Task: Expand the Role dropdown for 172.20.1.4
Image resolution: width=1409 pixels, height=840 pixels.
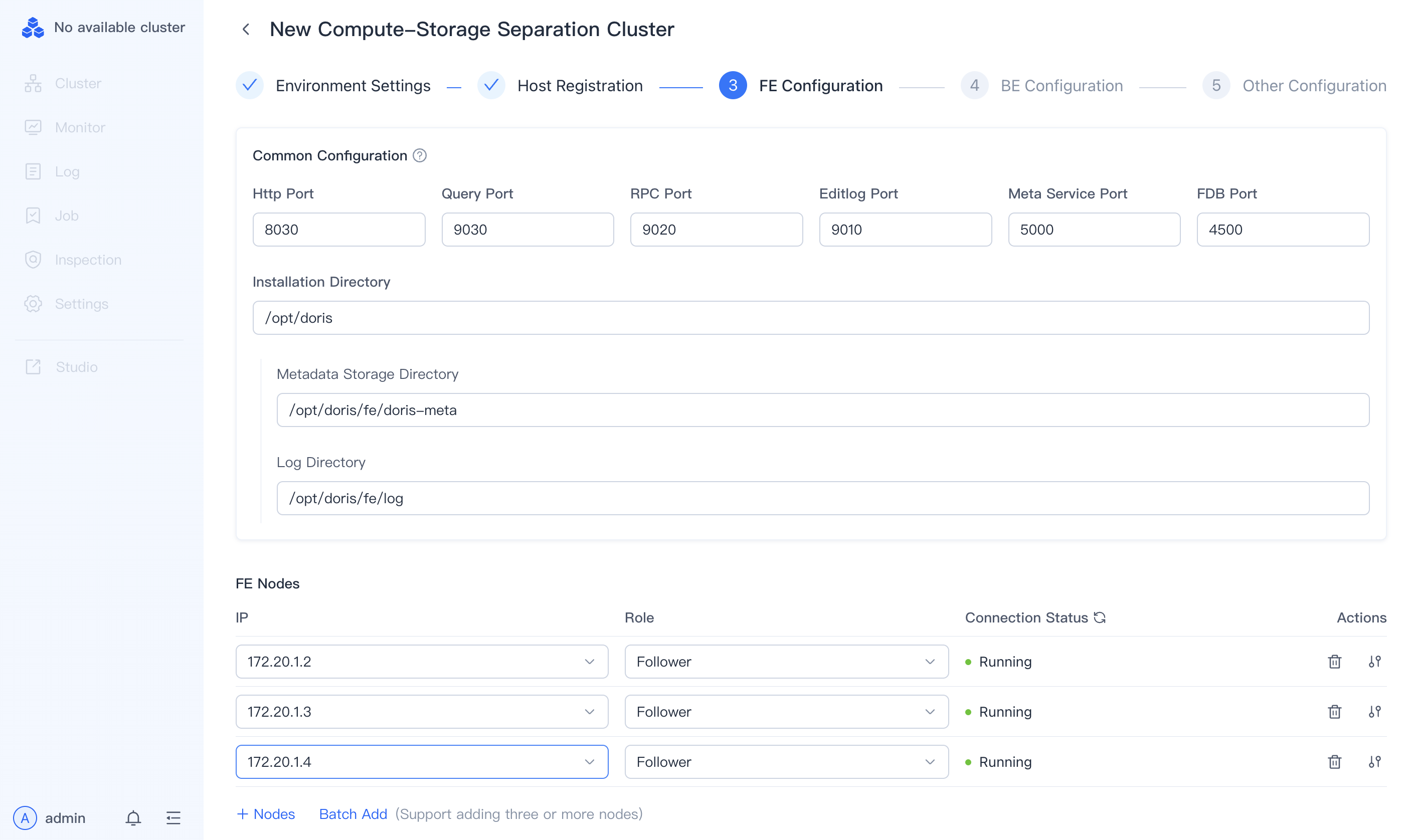Action: (x=786, y=762)
